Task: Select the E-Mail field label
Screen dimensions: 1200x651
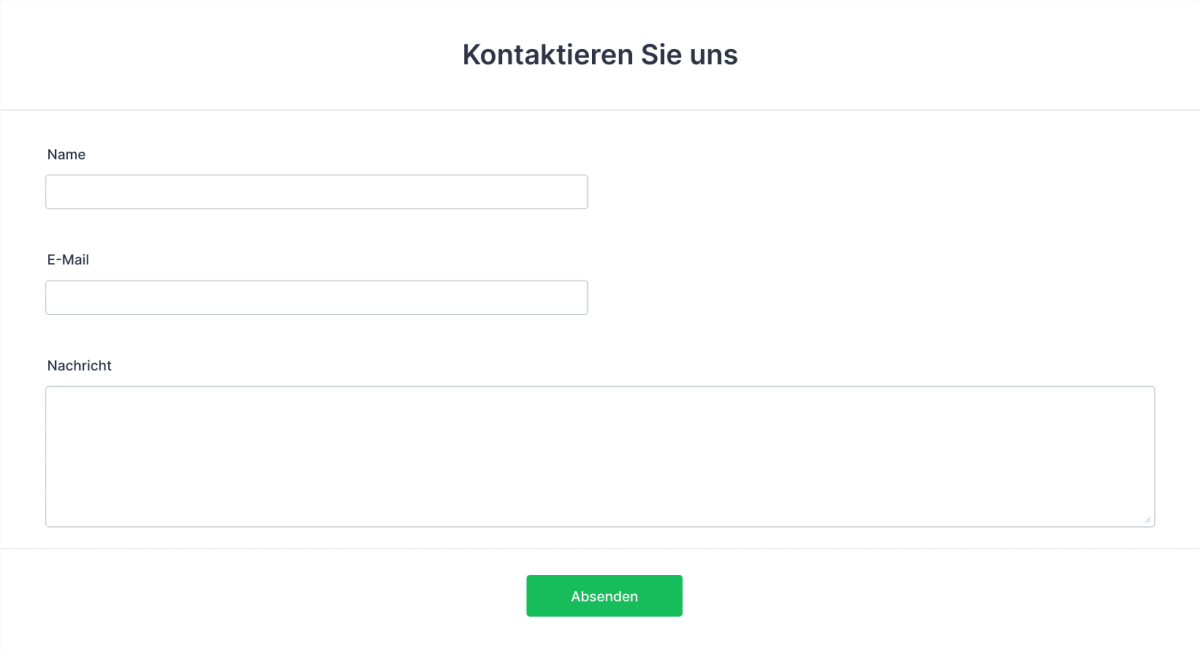Action: (67, 259)
